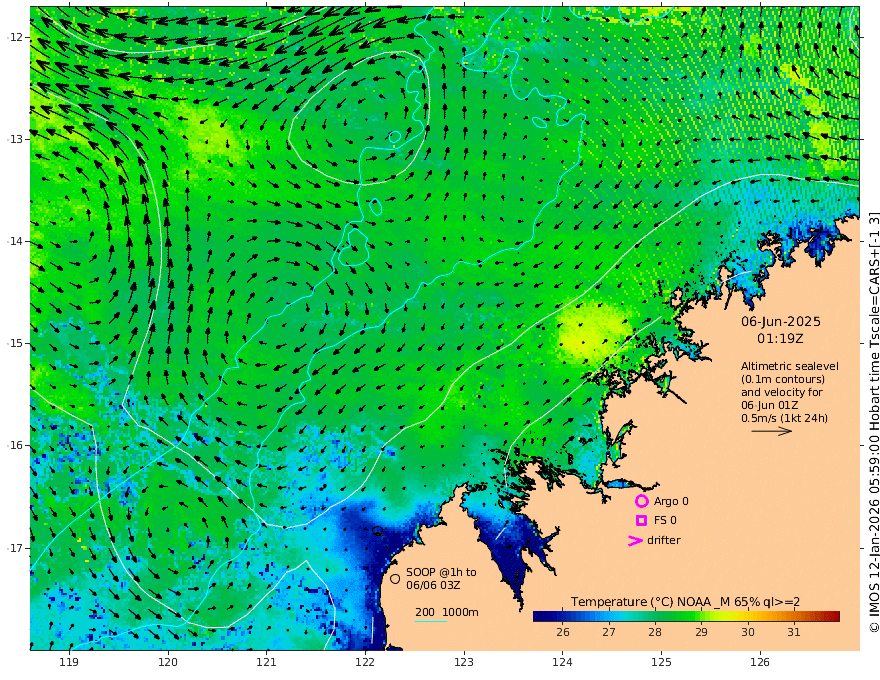Click latitude tick label -17
This screenshot has width=880, height=680.
[x=15, y=548]
